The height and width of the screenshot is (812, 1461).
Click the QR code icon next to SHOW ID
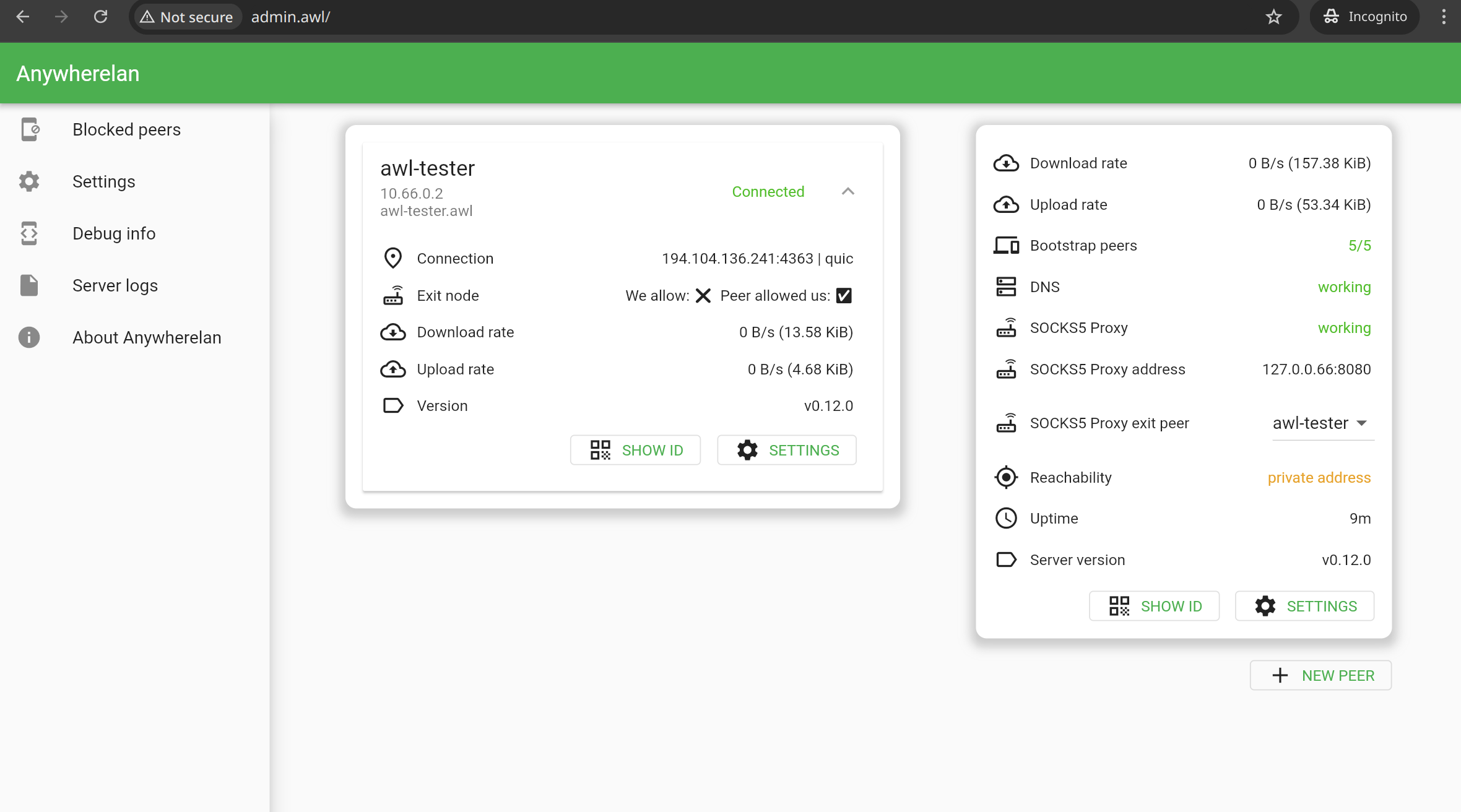click(599, 450)
